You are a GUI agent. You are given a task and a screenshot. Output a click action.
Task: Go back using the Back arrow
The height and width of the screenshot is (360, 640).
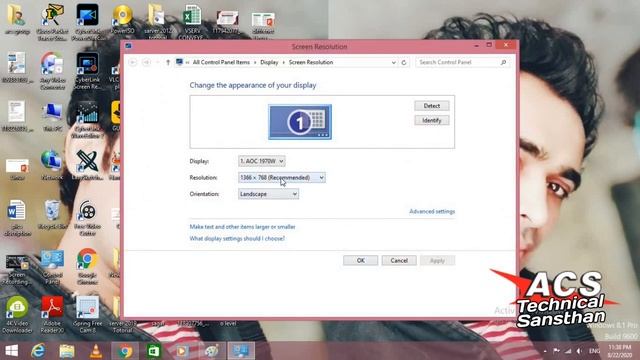[133, 62]
